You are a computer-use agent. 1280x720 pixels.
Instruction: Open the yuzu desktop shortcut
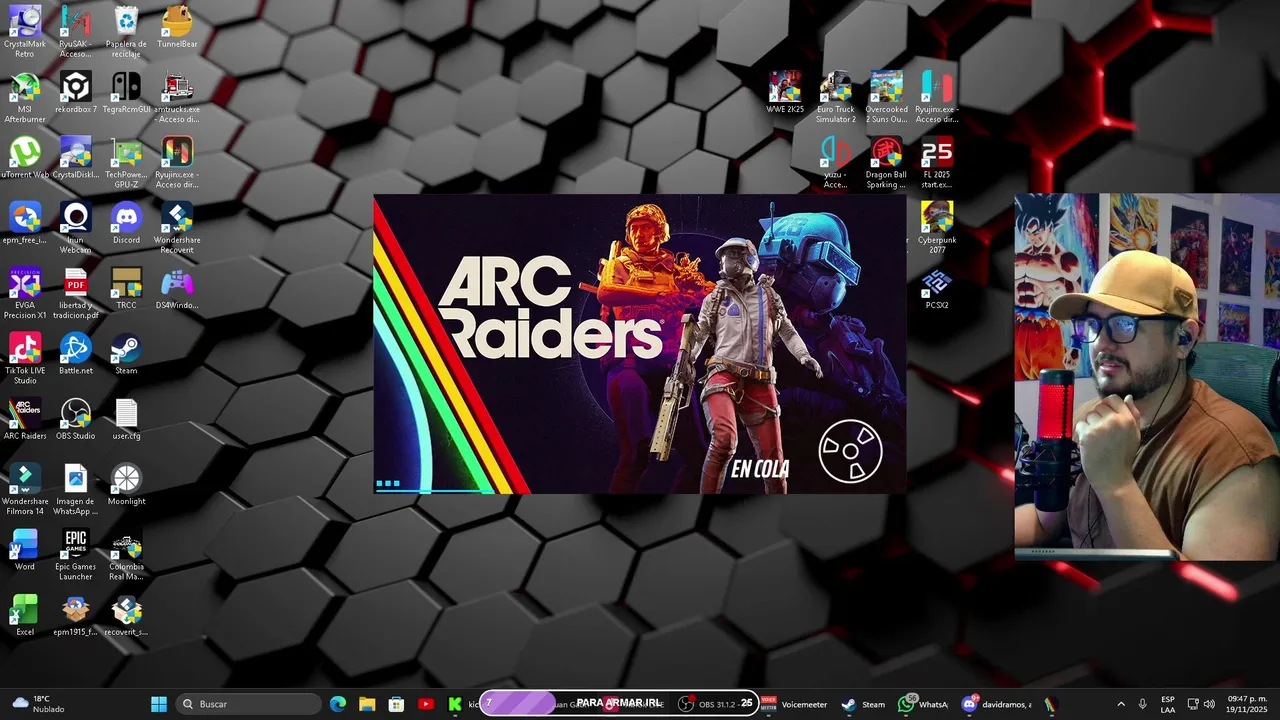[x=835, y=162]
